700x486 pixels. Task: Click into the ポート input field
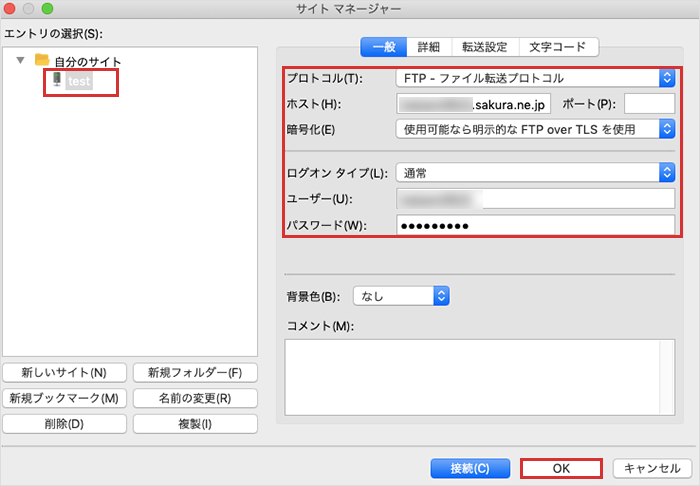649,103
